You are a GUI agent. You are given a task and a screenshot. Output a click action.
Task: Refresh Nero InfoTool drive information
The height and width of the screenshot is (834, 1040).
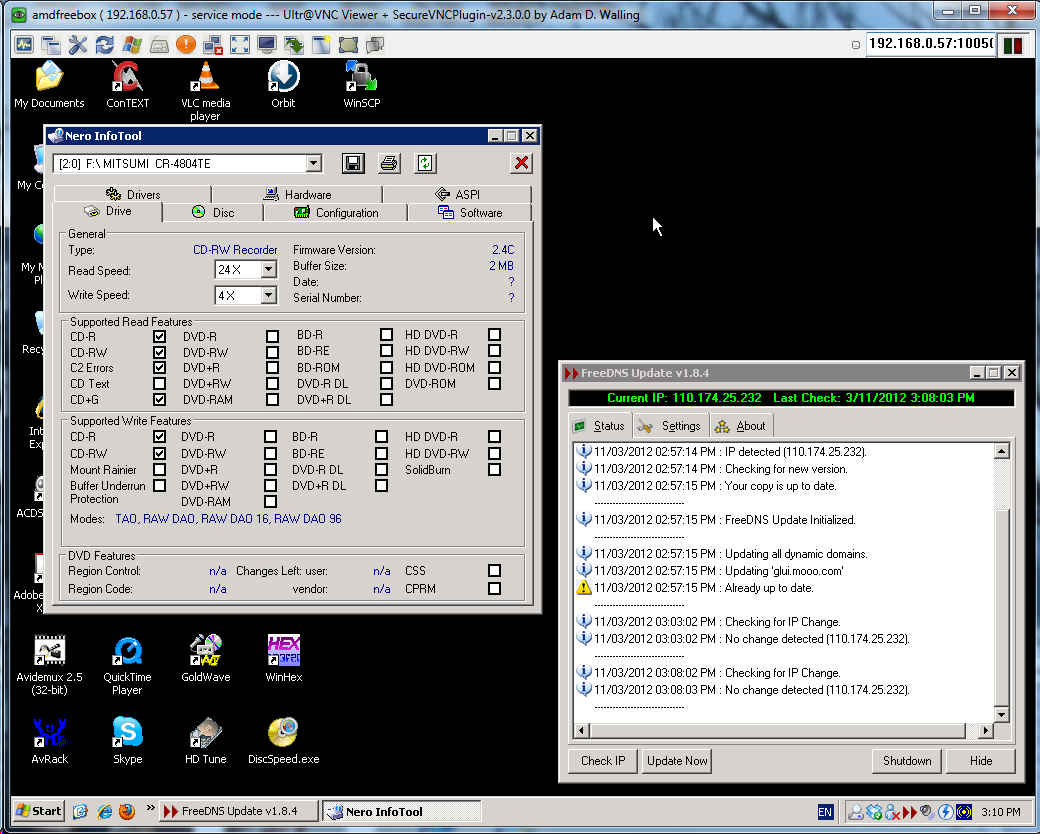(425, 163)
